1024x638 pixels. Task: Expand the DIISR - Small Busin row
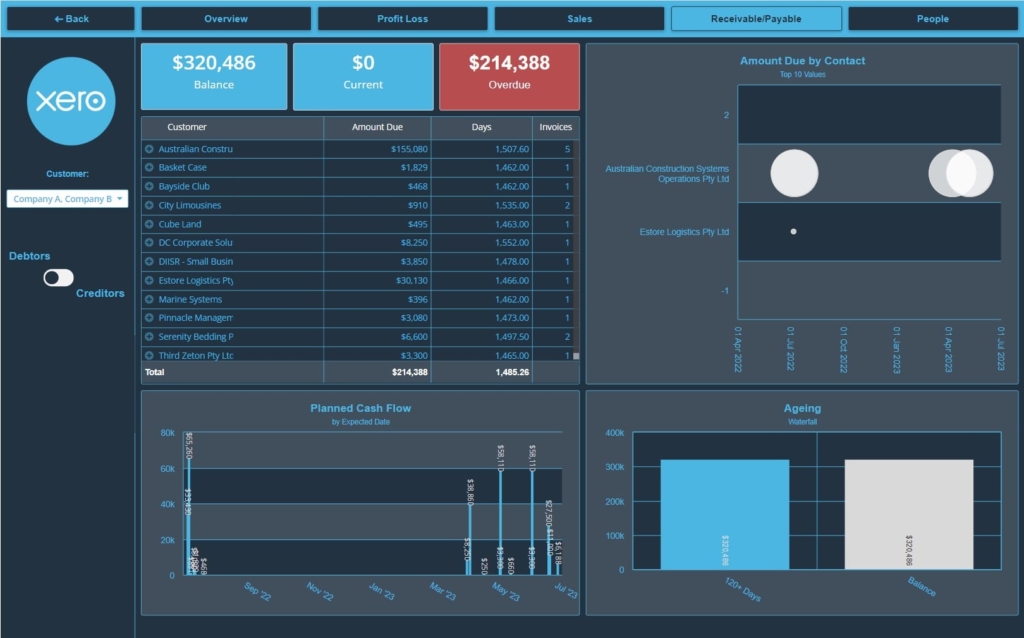149,261
